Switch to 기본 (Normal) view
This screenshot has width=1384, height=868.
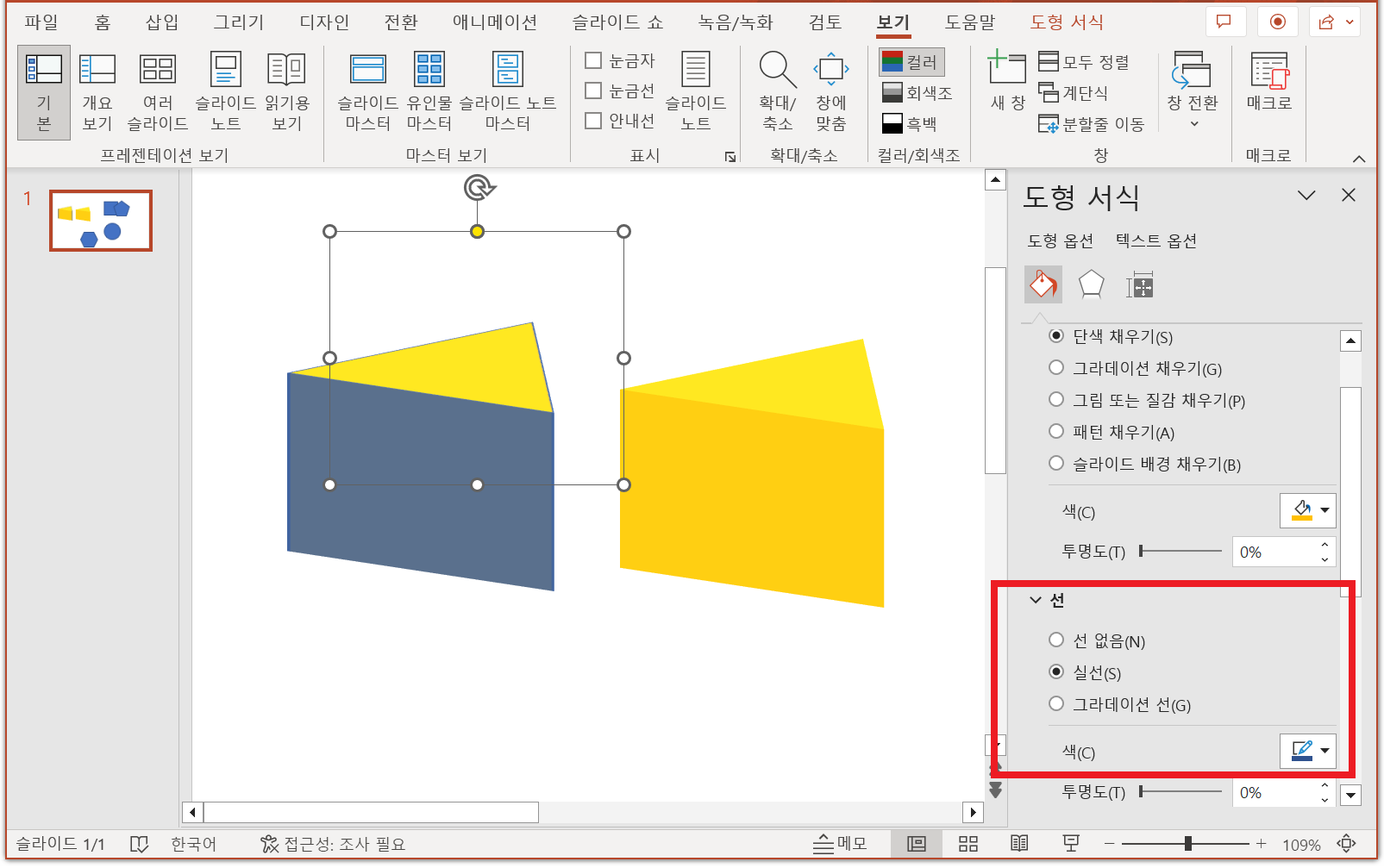click(x=44, y=93)
